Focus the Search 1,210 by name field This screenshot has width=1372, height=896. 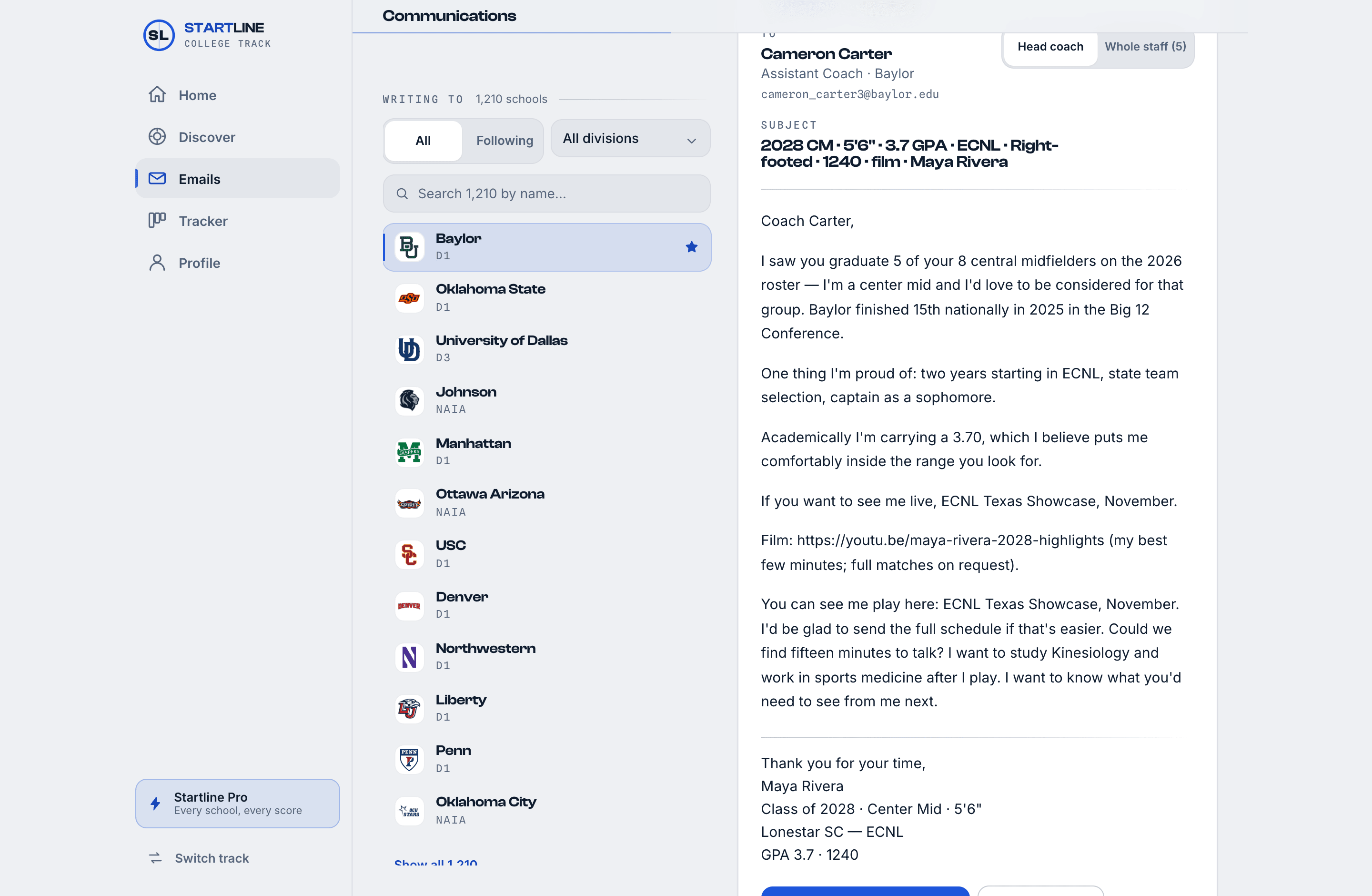(x=546, y=193)
